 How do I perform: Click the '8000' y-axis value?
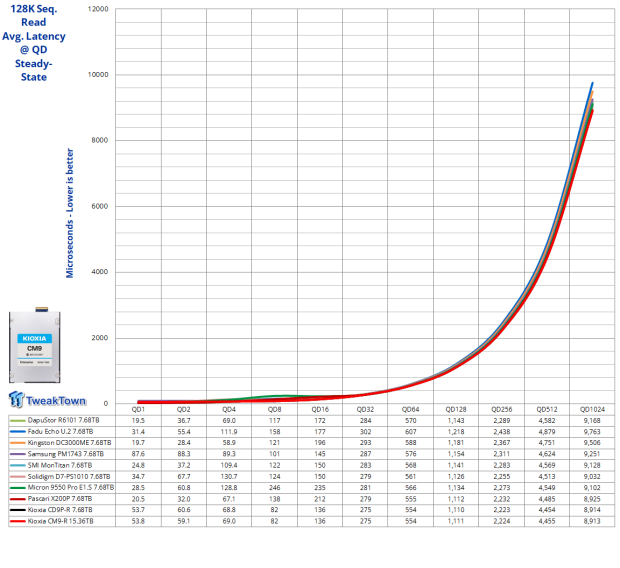100,140
